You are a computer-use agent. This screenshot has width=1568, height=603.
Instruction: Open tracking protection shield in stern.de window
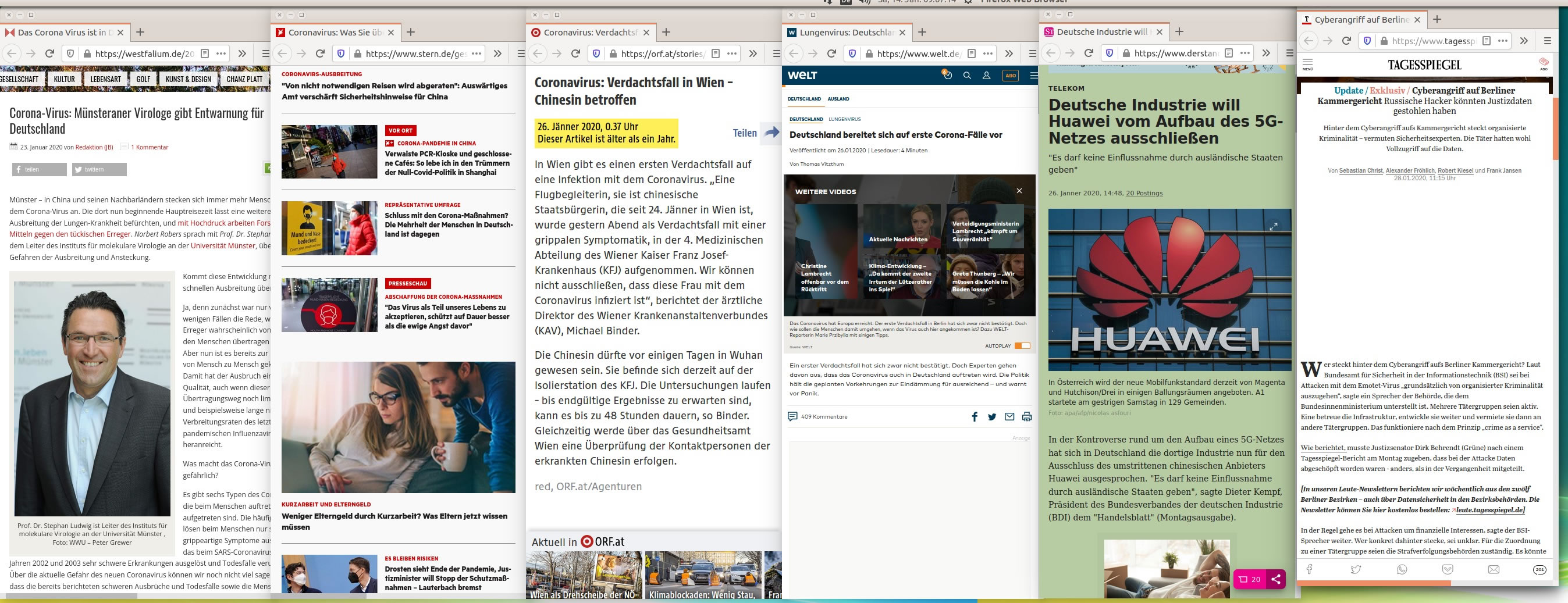(x=341, y=53)
